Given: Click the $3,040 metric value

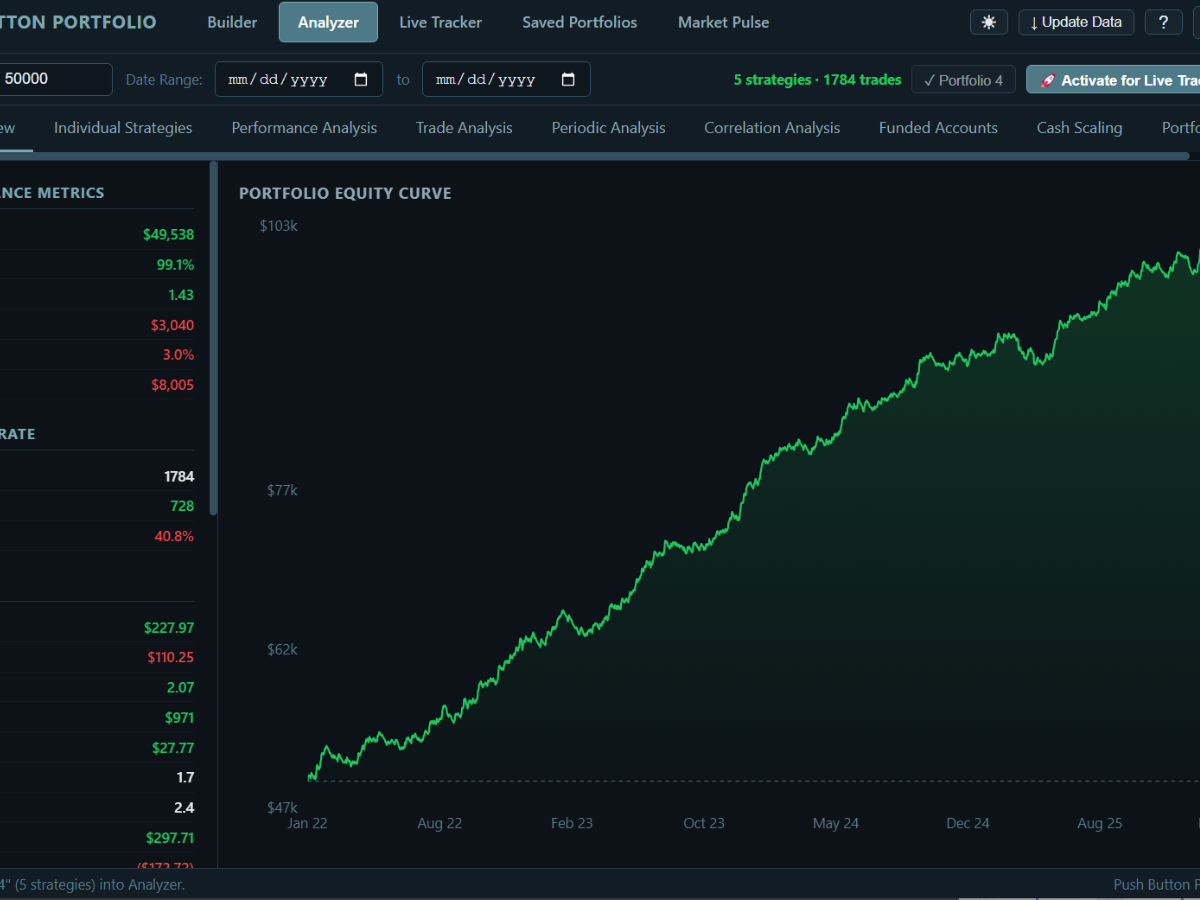Looking at the screenshot, I should tap(172, 325).
